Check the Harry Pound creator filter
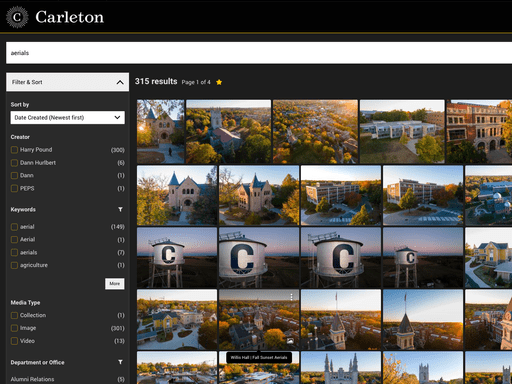The height and width of the screenshot is (384, 512). click(14, 150)
